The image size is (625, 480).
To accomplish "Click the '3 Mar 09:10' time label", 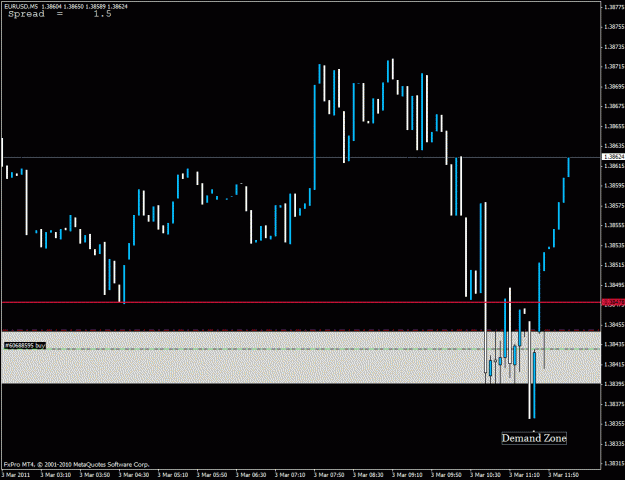I will click(x=407, y=475).
